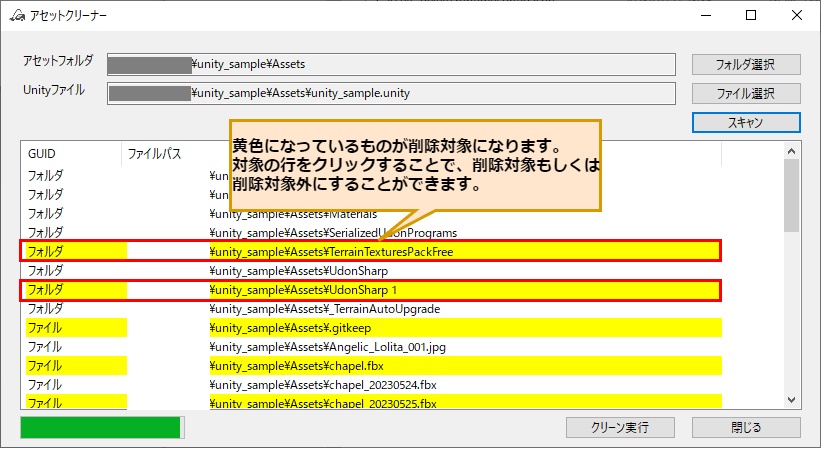Close dialog with 閉じる button
The width and height of the screenshot is (822, 449).
point(745,427)
